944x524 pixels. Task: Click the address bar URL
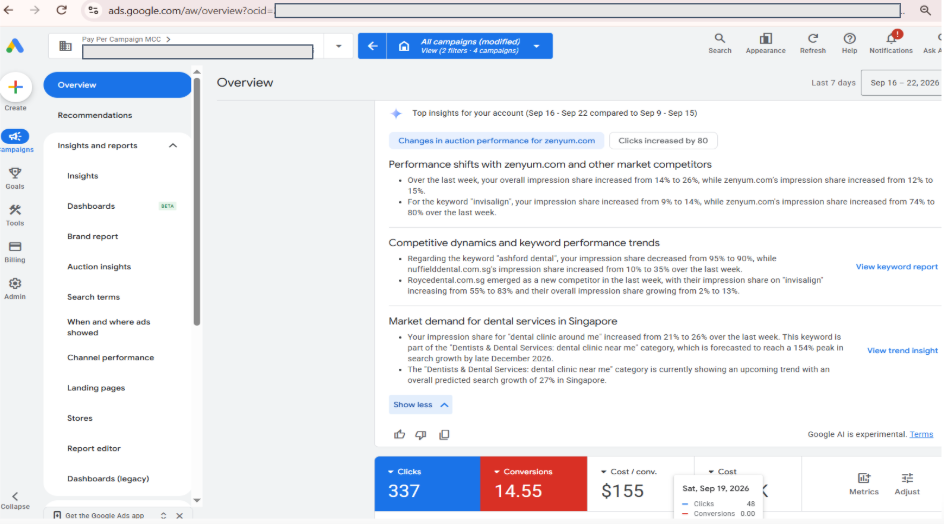pos(190,10)
